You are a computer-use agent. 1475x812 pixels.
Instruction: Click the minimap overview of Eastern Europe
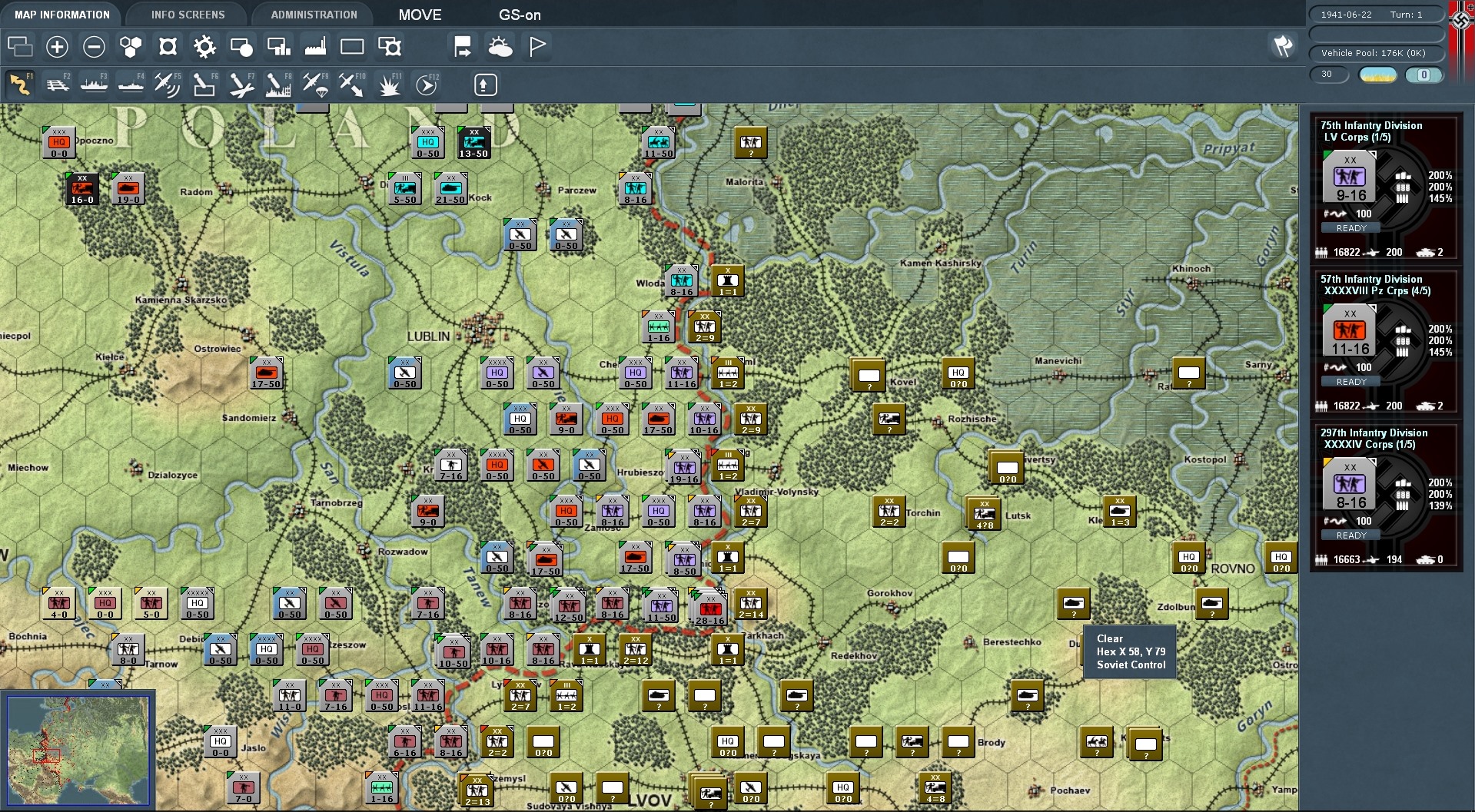[78, 750]
